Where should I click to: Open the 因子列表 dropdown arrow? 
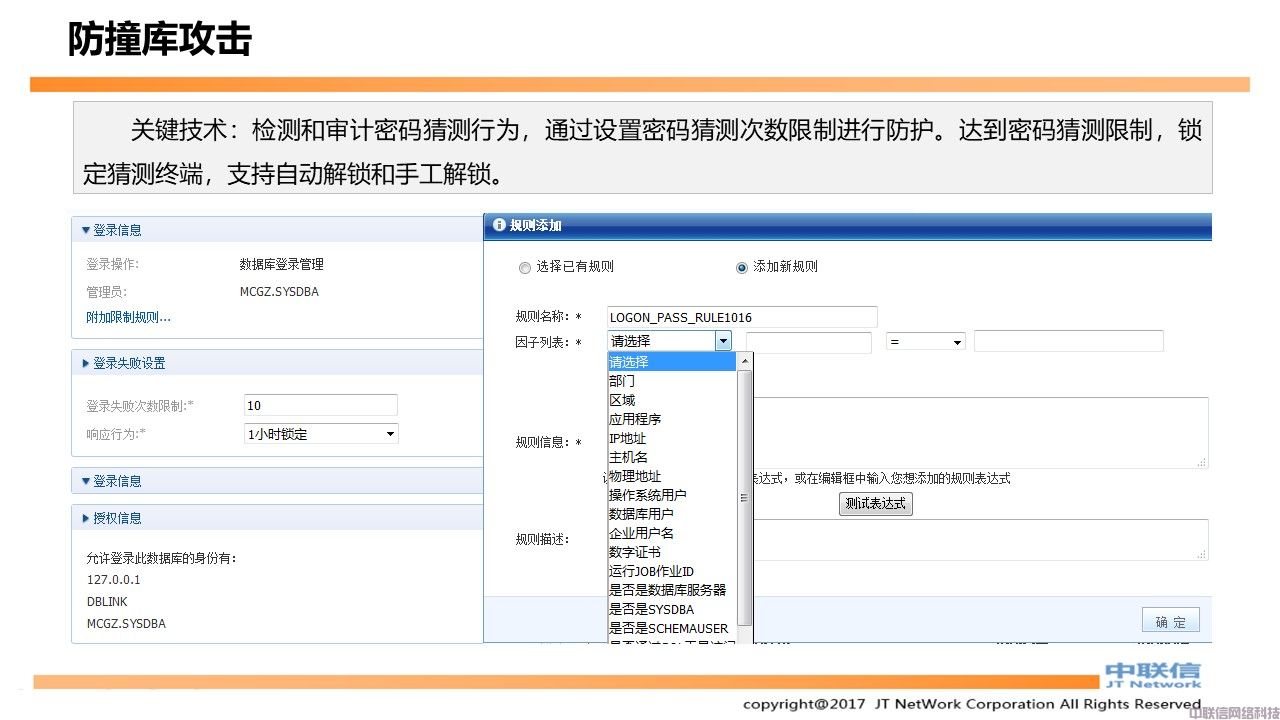pyautogui.click(x=723, y=341)
